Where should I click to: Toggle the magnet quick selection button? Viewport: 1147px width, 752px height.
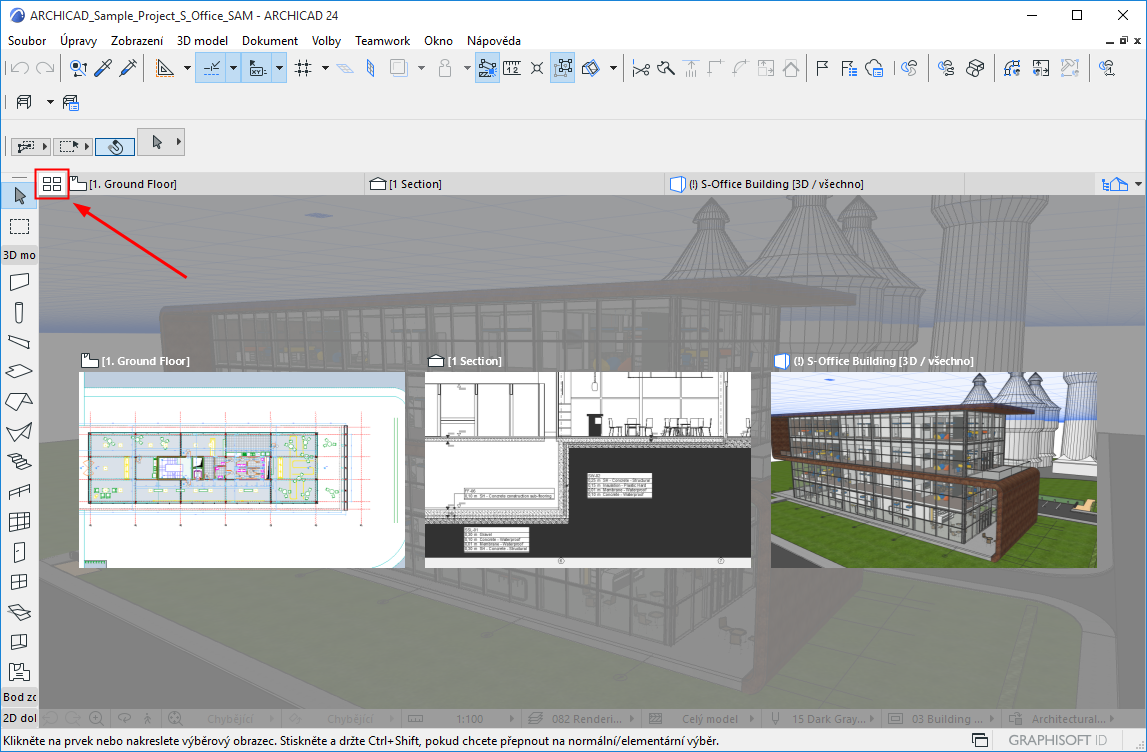[x=115, y=146]
